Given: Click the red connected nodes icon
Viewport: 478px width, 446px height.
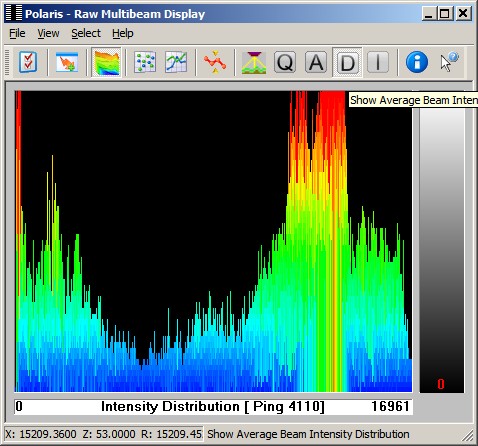Looking at the screenshot, I should [x=215, y=62].
